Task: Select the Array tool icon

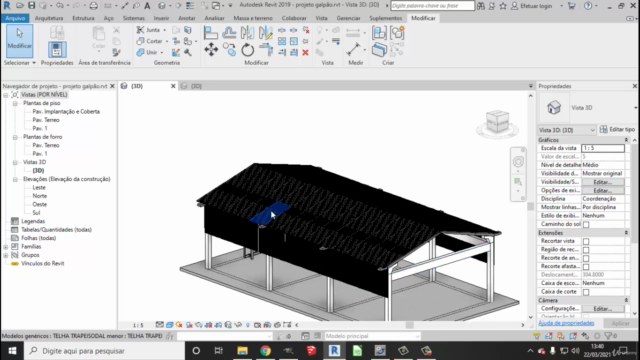Action: 282,41
